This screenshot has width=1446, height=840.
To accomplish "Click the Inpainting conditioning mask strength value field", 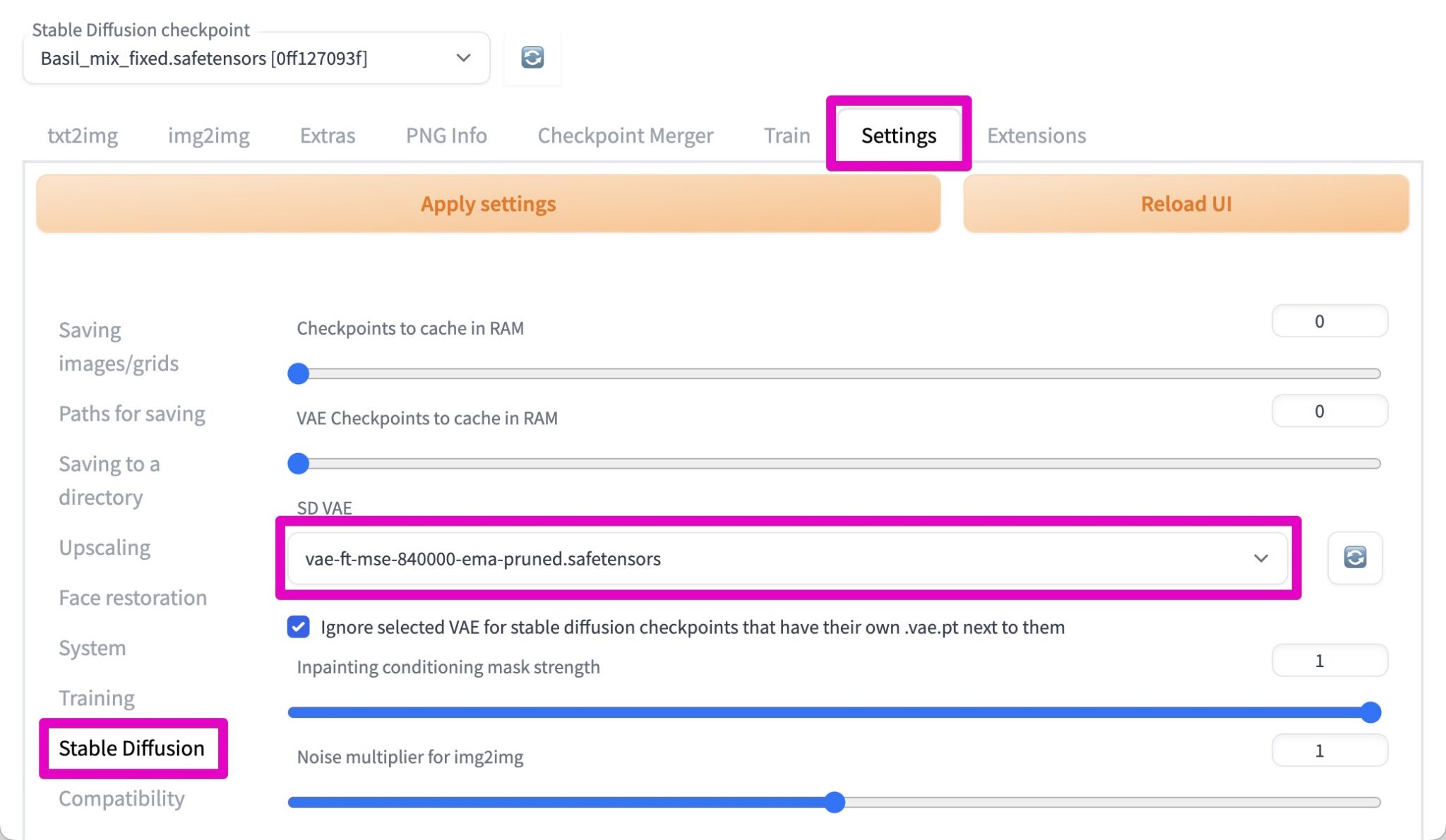I will (1330, 660).
